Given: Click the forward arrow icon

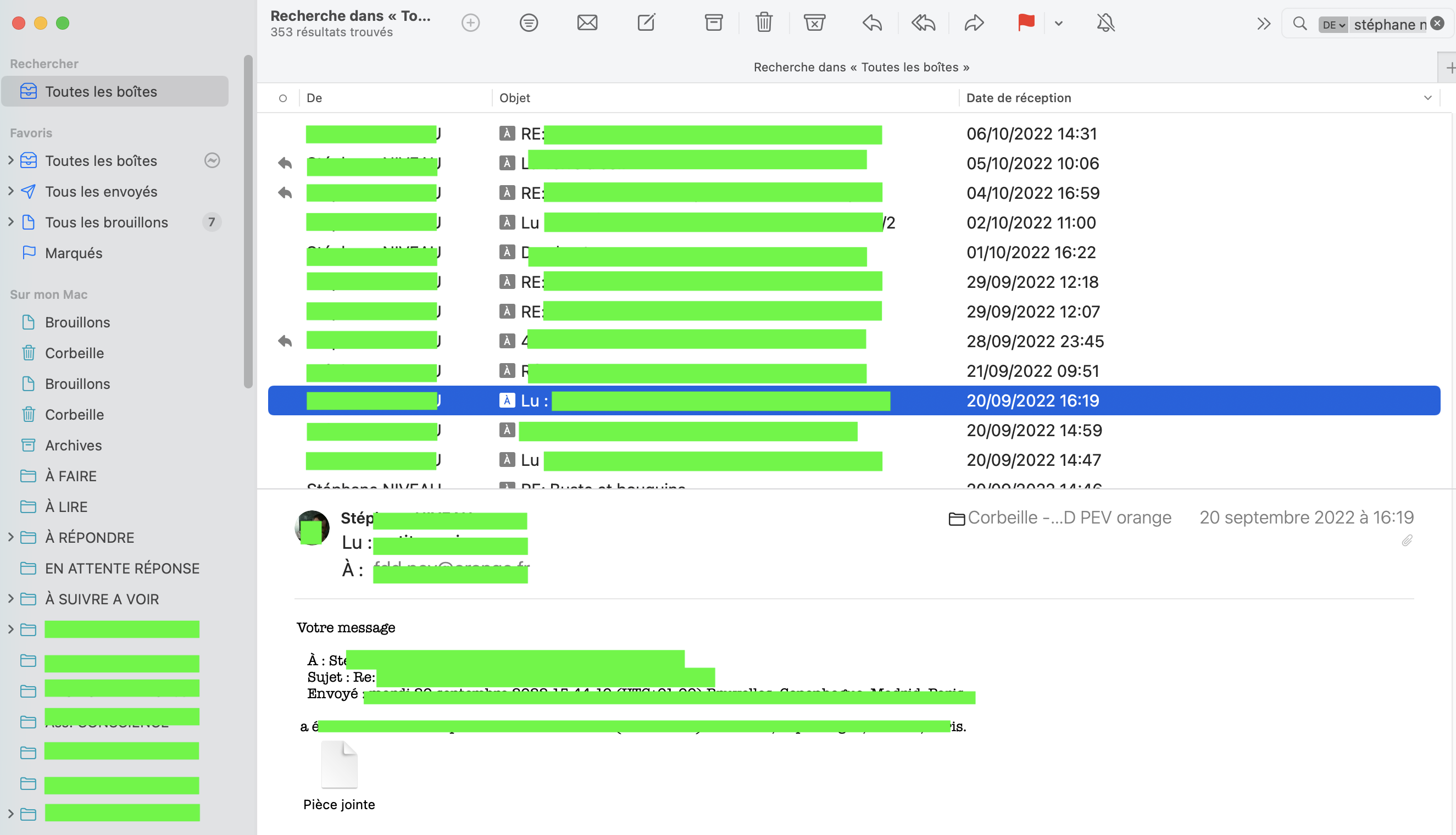Looking at the screenshot, I should tap(974, 23).
